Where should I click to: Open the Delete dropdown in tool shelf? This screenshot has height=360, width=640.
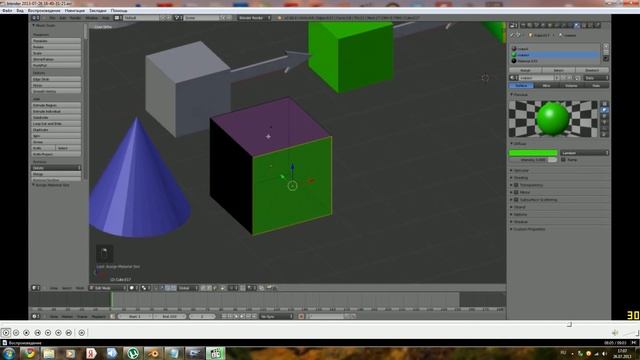56,168
